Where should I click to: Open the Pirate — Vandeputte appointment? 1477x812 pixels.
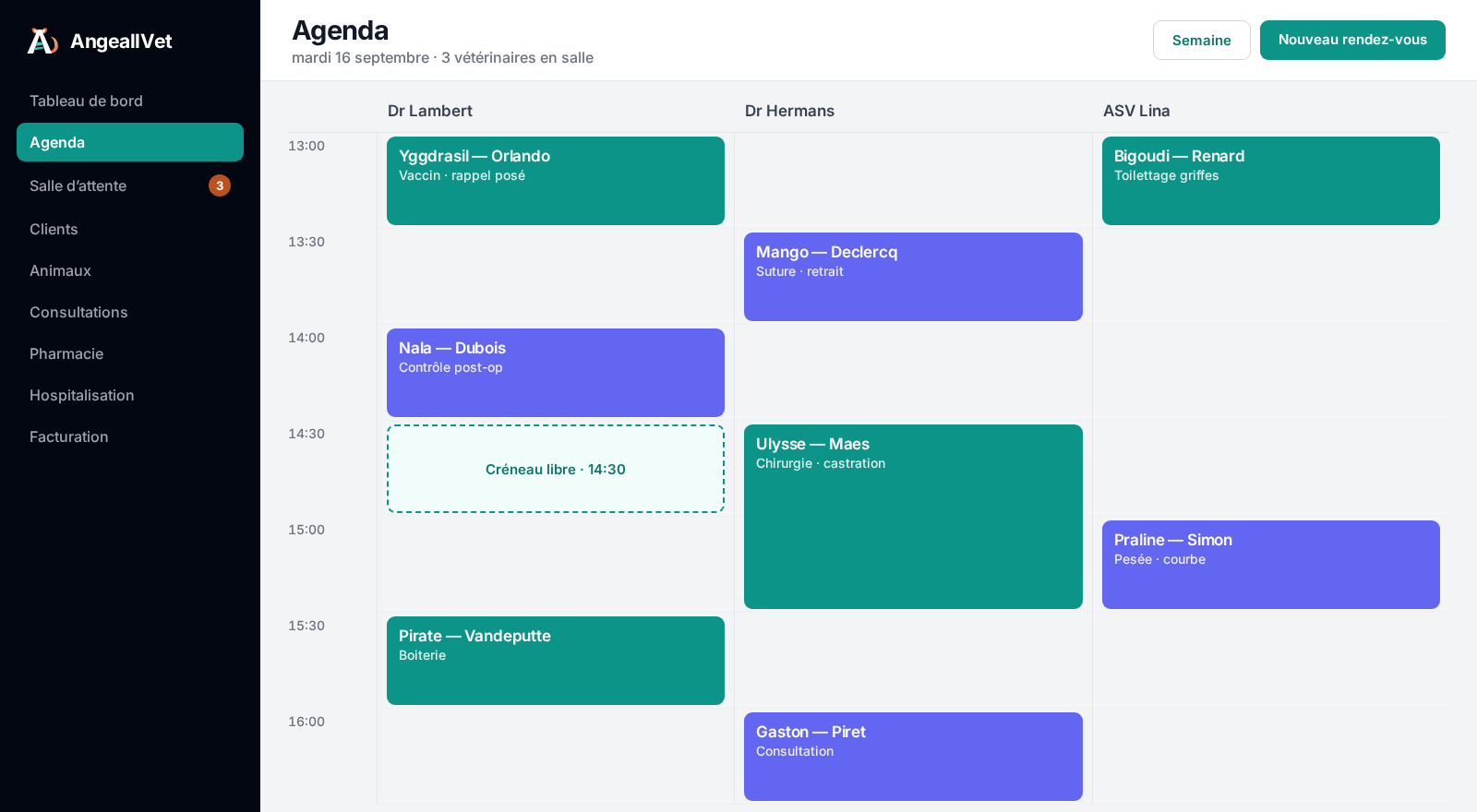point(556,661)
